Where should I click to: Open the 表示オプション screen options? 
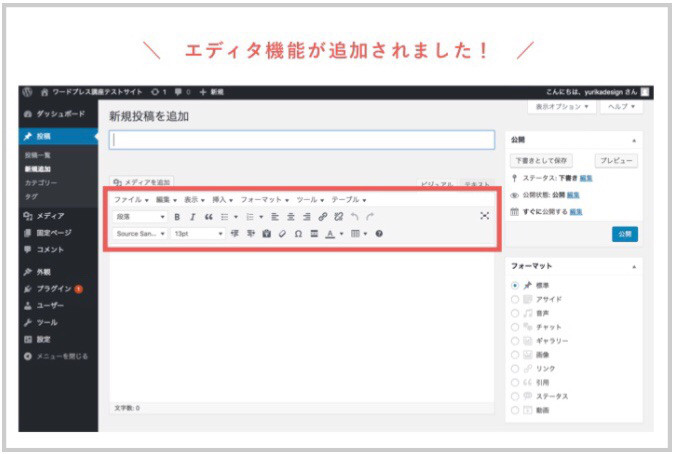pyautogui.click(x=562, y=106)
